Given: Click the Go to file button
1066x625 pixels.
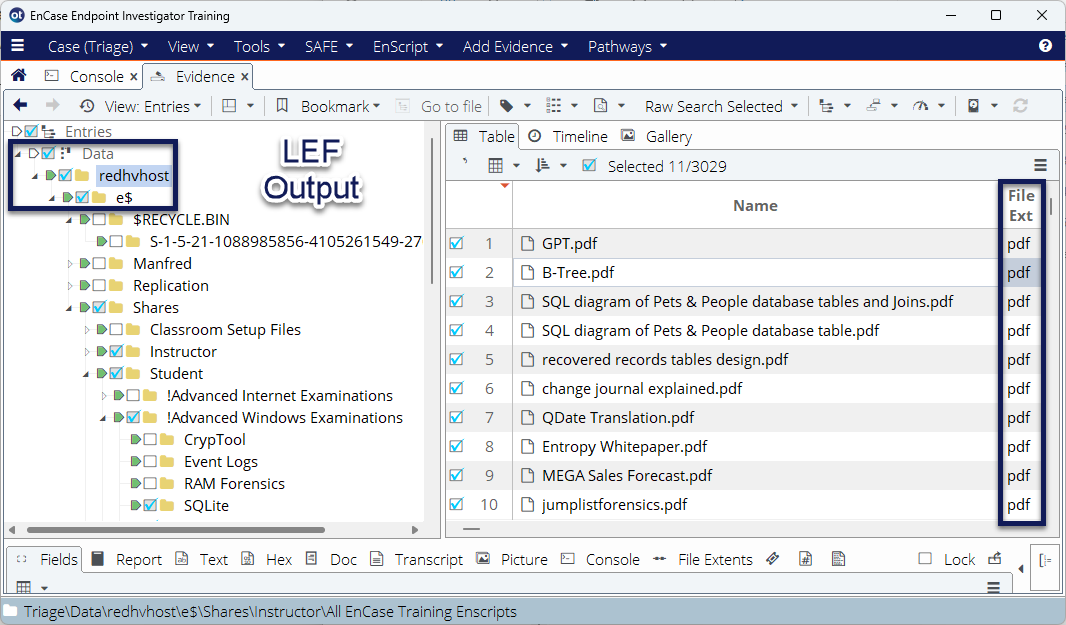Looking at the screenshot, I should [x=439, y=106].
